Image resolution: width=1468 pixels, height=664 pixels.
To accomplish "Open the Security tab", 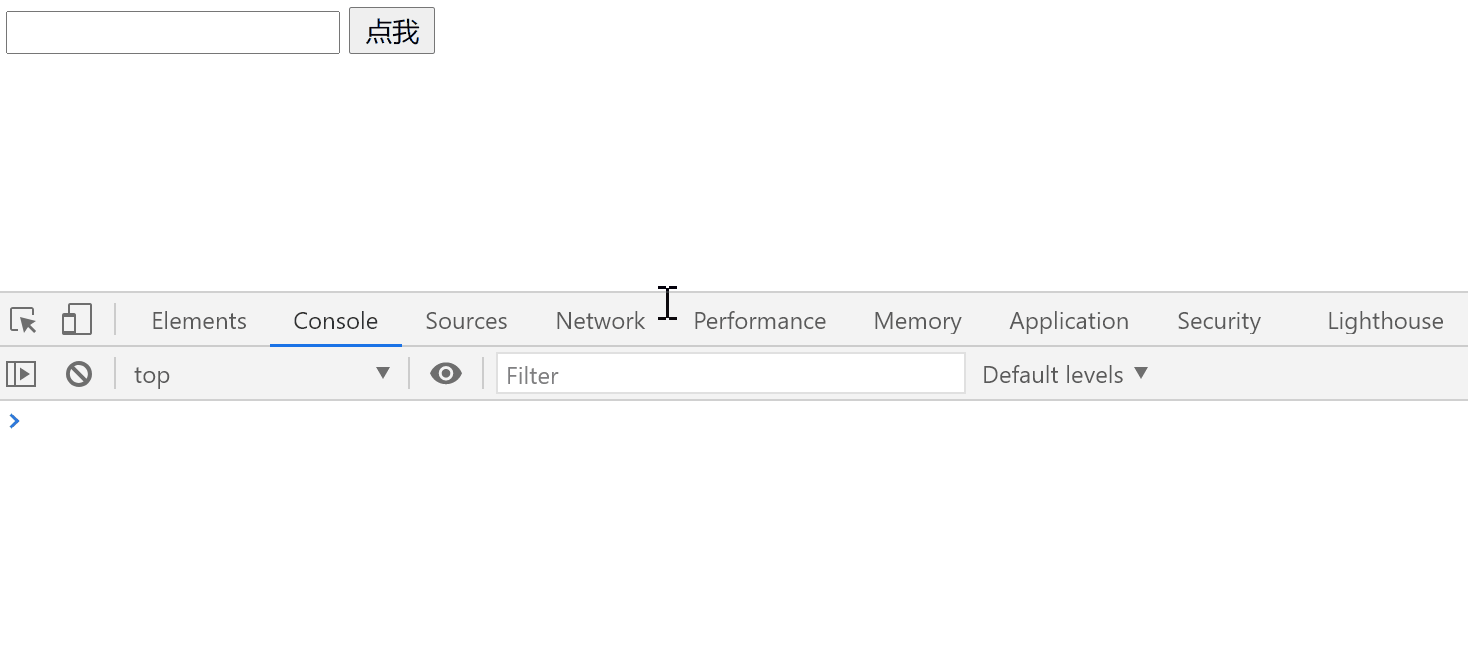I will [x=1218, y=321].
